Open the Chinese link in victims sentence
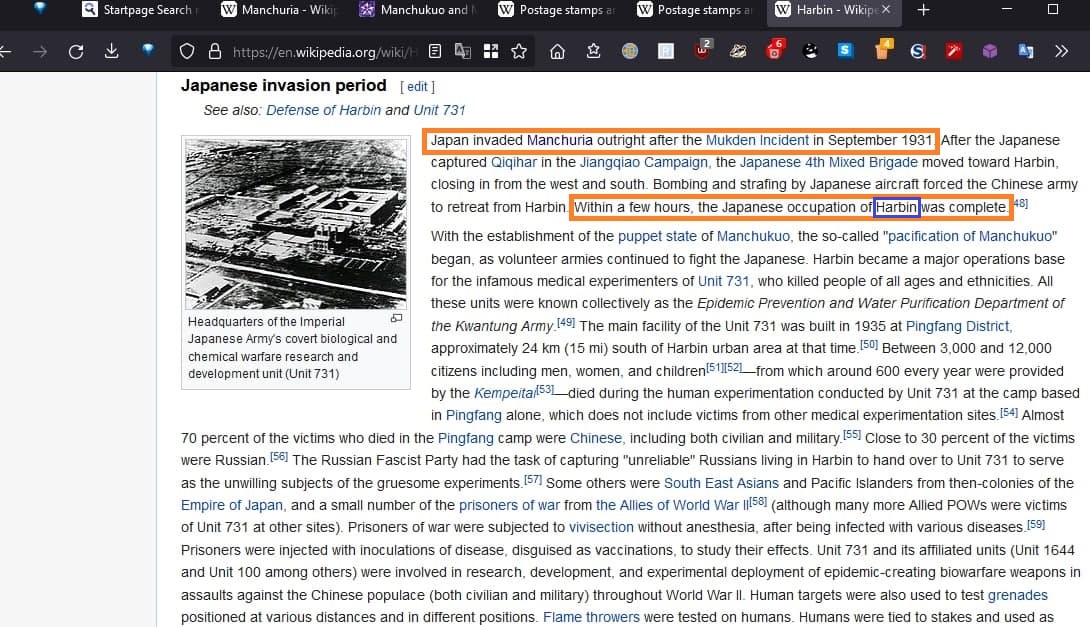 pos(596,439)
